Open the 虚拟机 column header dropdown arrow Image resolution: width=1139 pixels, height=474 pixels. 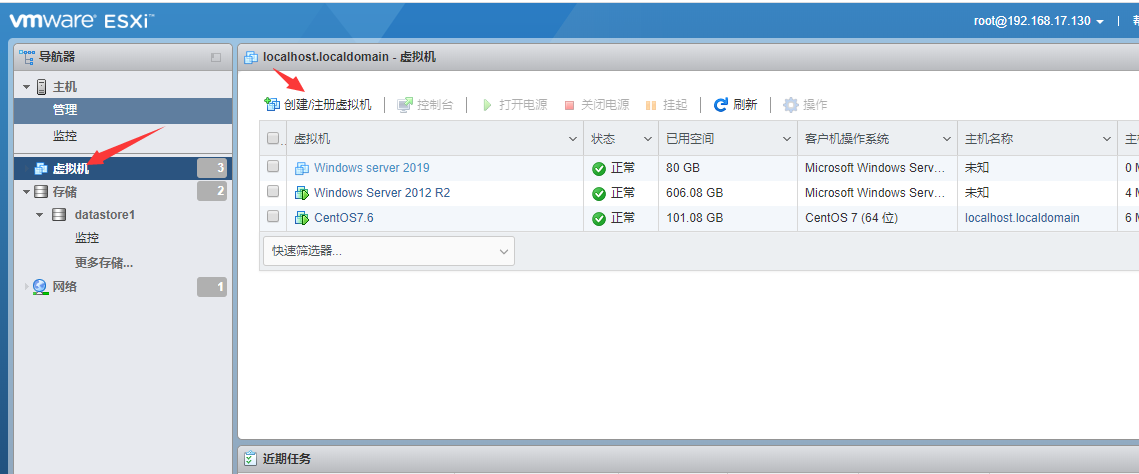[x=572, y=139]
